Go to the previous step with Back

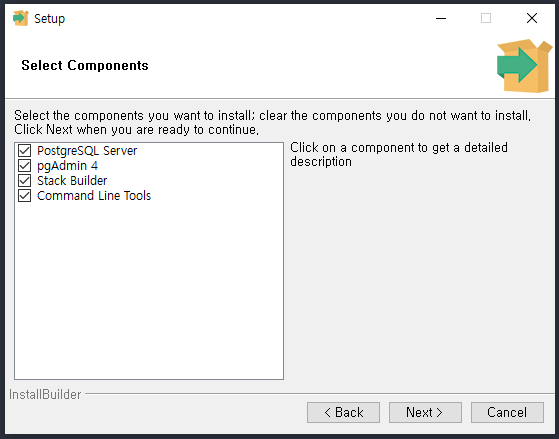tap(343, 413)
